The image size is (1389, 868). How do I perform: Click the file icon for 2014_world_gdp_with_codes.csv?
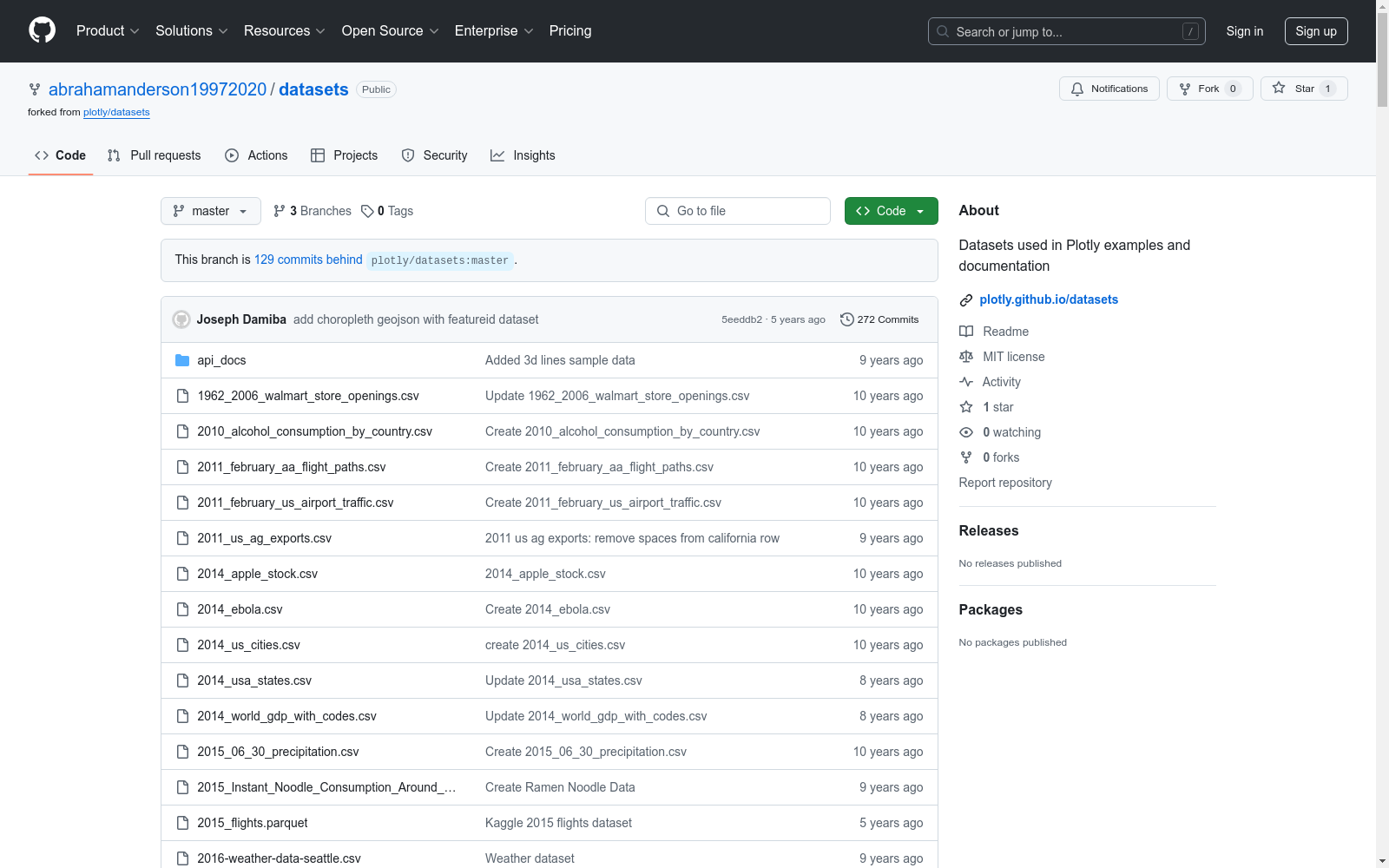[182, 716]
